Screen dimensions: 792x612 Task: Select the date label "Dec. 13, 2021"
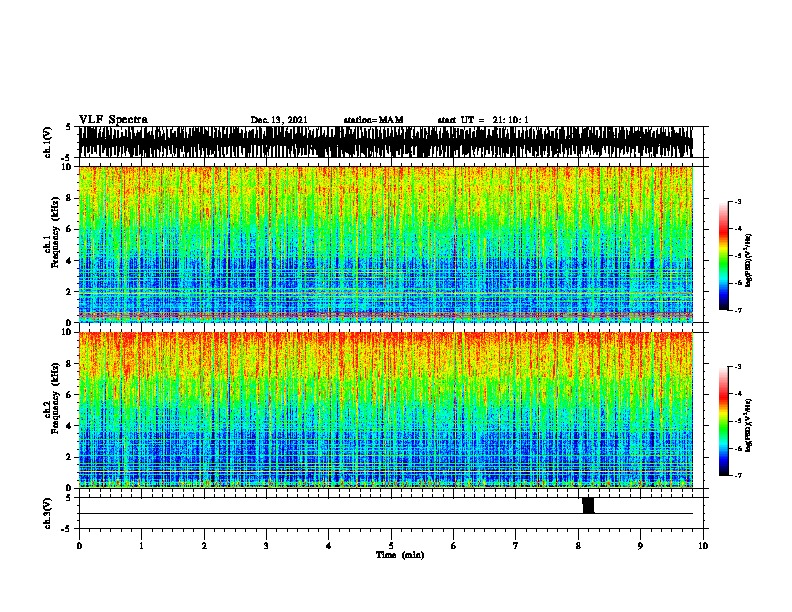(279, 120)
